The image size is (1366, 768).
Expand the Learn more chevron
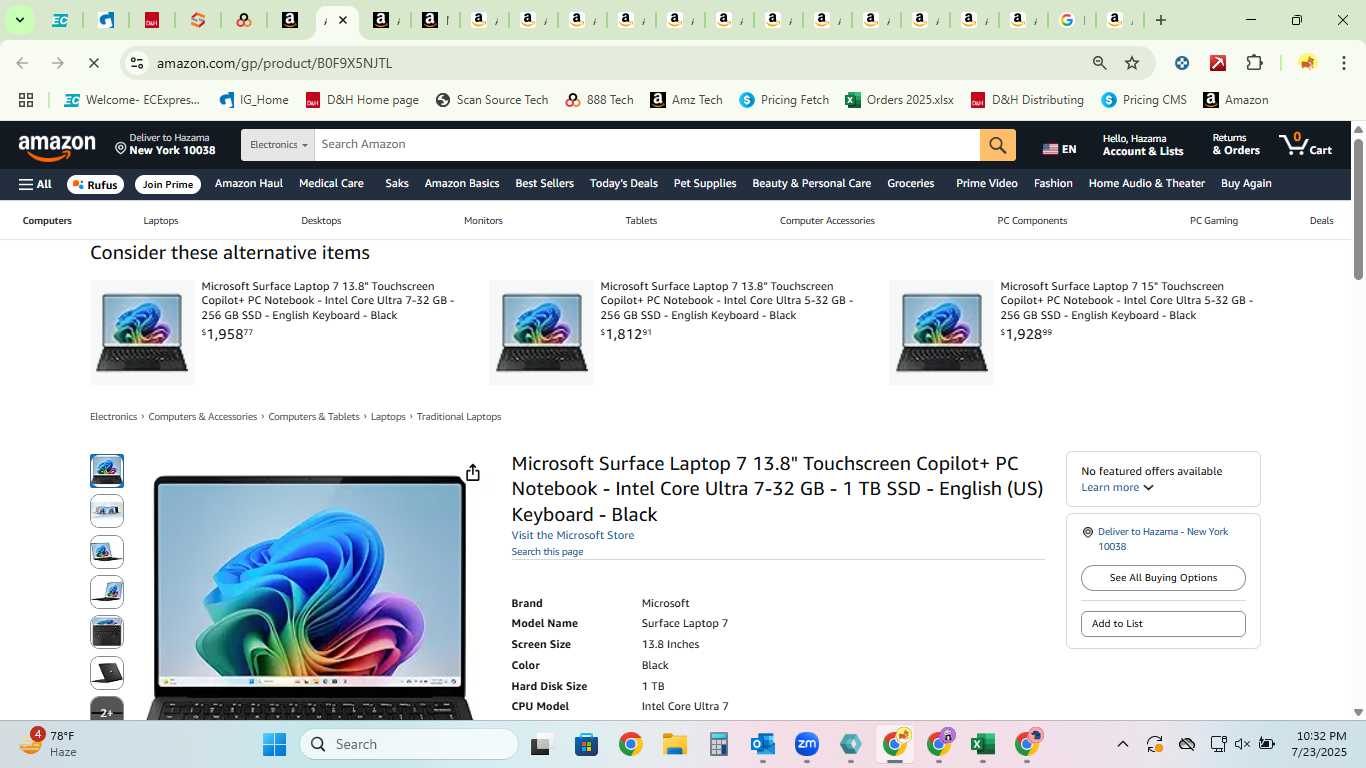tap(1148, 488)
